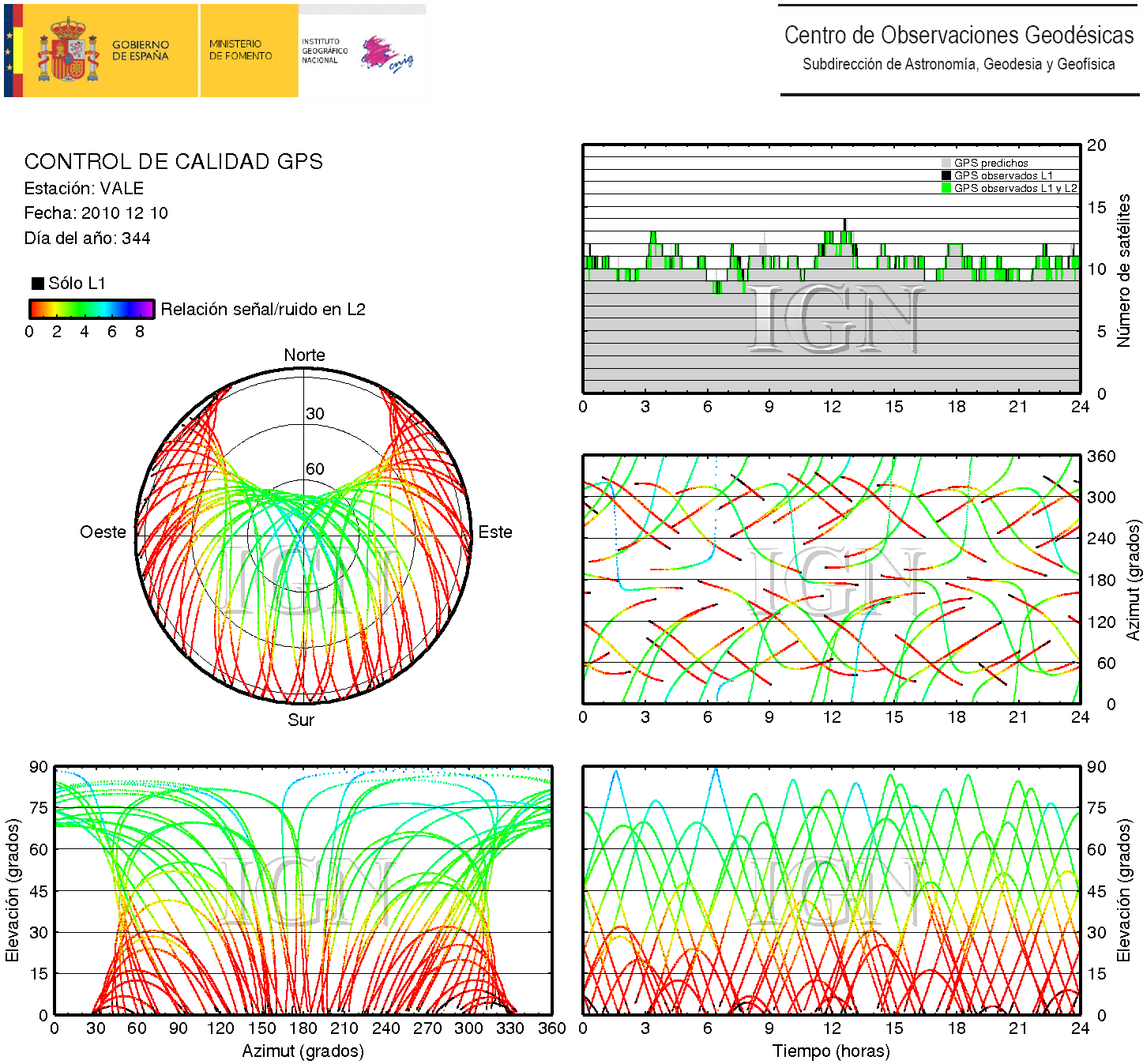Screen dimensions: 1143x1064
Task: Click the Instituto Geográfico Nacional logo text
Action: pyautogui.click(x=324, y=51)
